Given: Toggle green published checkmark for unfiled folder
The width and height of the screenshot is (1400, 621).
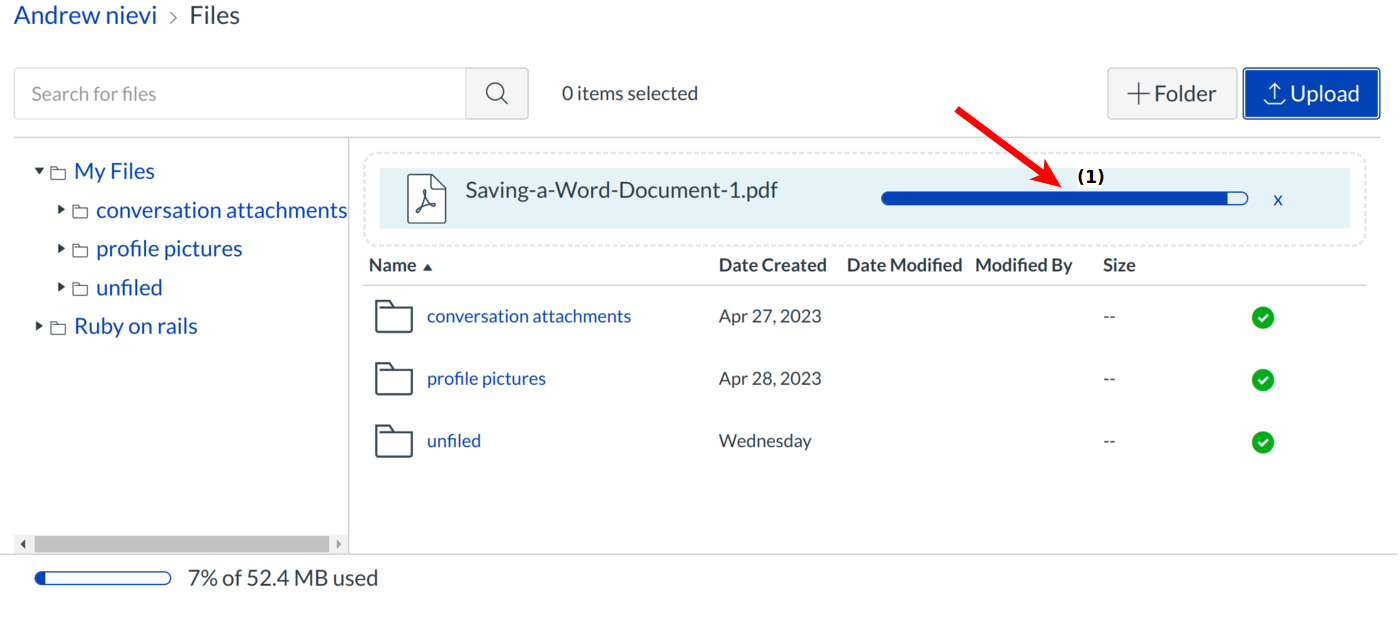Looking at the screenshot, I should pyautogui.click(x=1262, y=442).
